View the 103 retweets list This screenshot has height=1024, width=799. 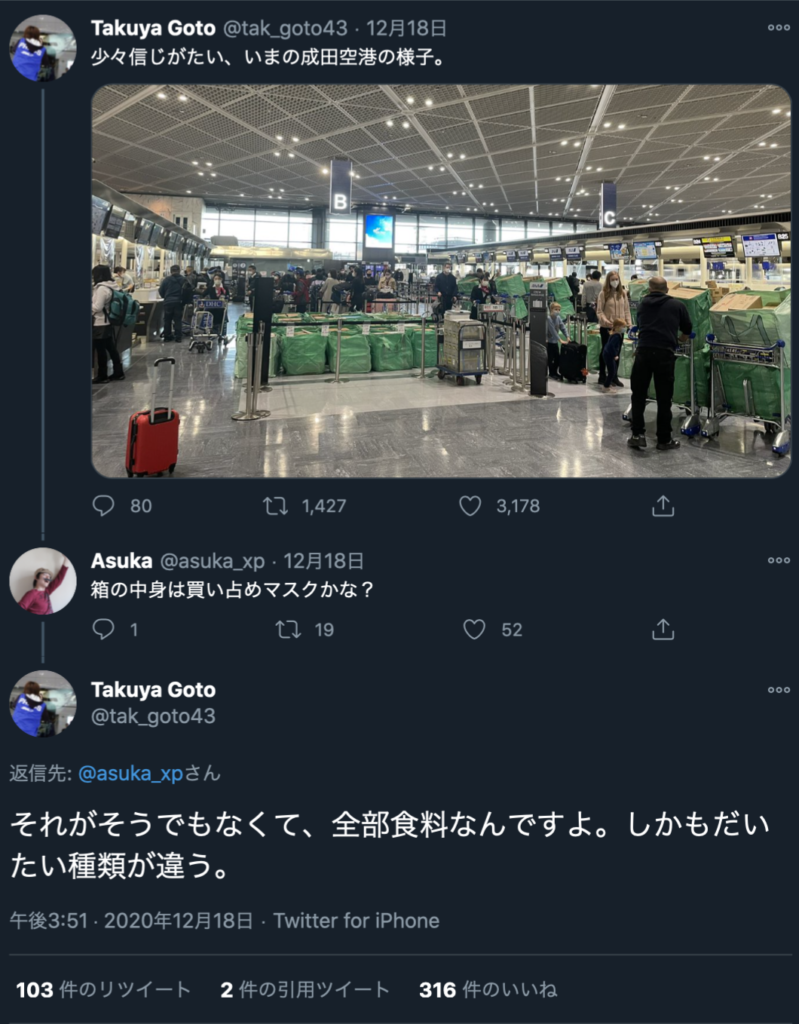click(103, 989)
